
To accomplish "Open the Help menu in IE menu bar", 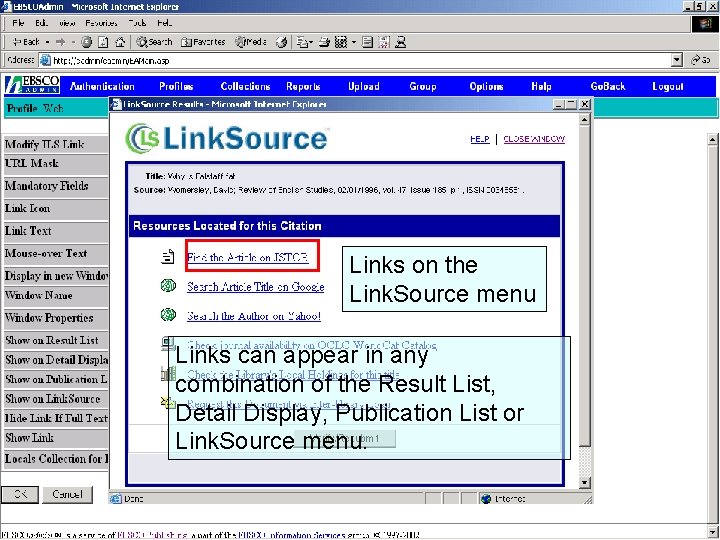I will (x=164, y=23).
